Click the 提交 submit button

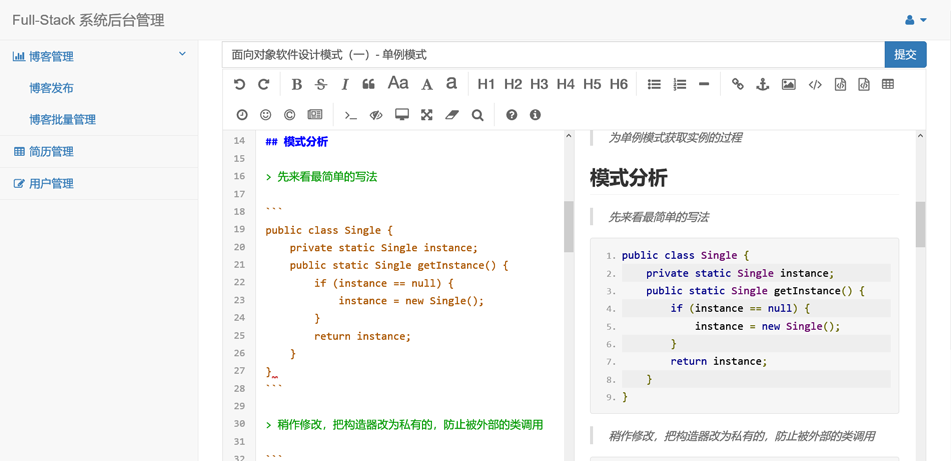(x=906, y=55)
